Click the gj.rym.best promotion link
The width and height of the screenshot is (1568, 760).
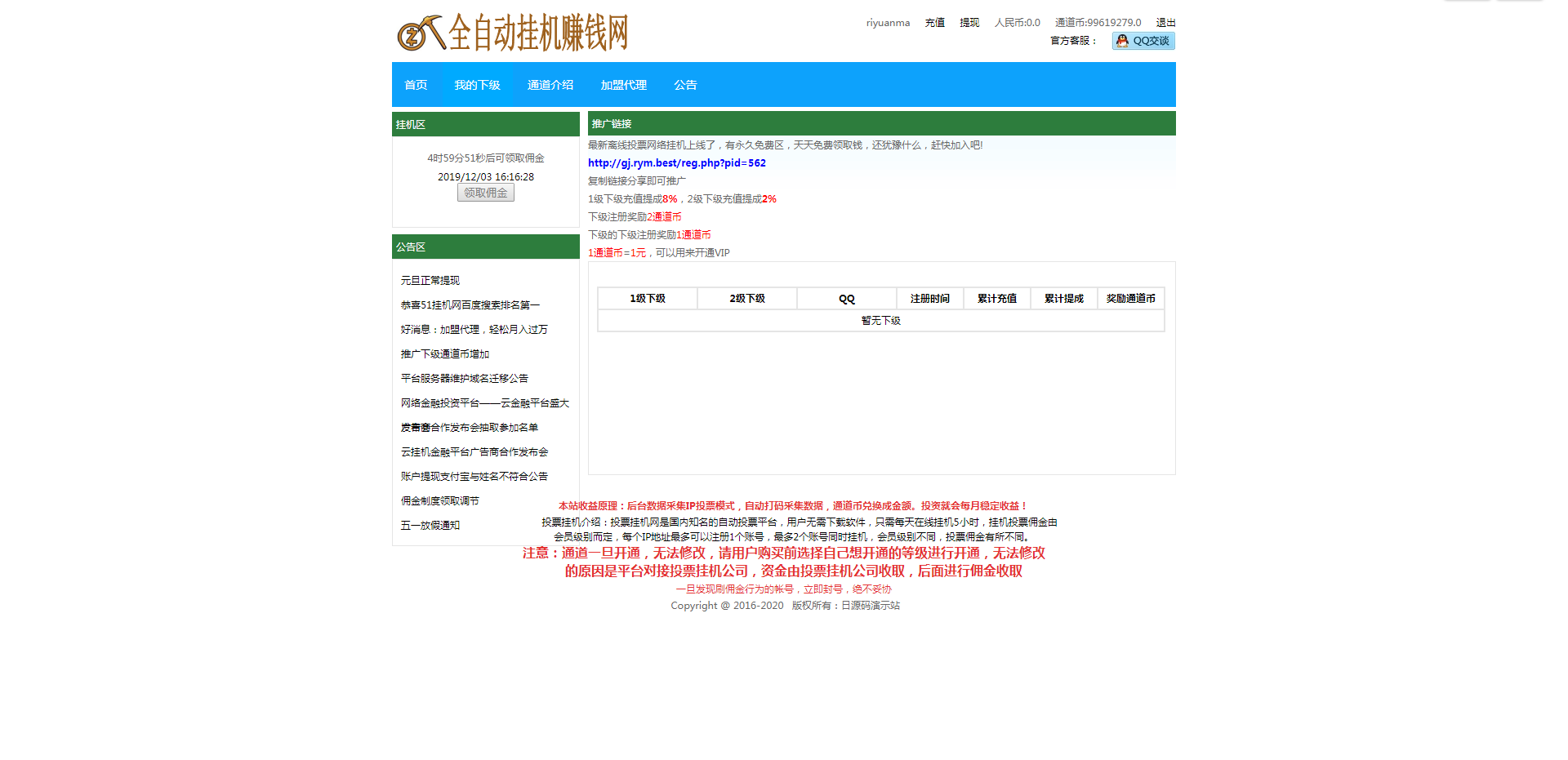tap(676, 163)
